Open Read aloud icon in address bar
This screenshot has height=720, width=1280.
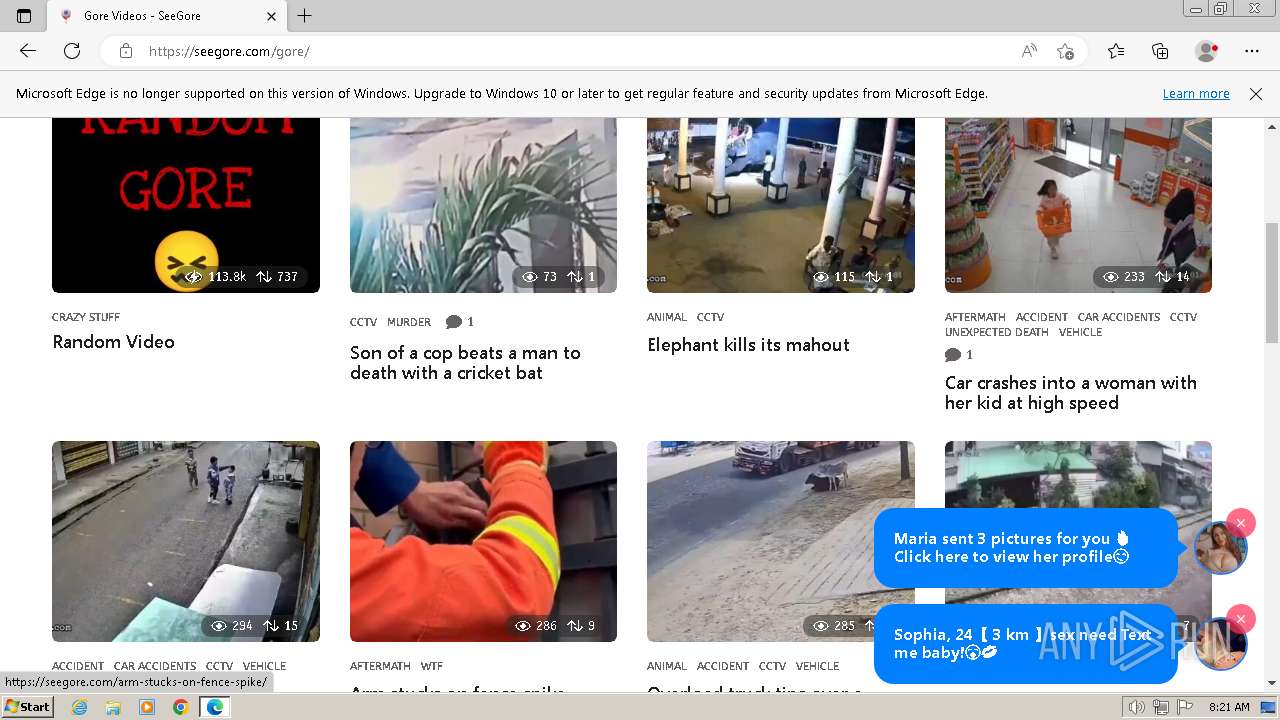tap(1029, 51)
